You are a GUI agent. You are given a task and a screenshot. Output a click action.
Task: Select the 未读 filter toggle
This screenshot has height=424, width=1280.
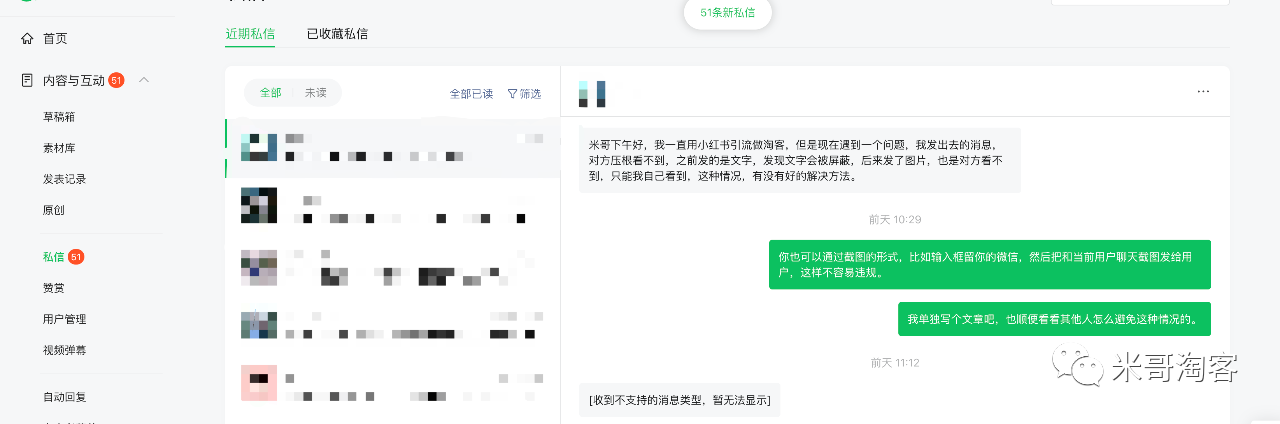[x=316, y=93]
